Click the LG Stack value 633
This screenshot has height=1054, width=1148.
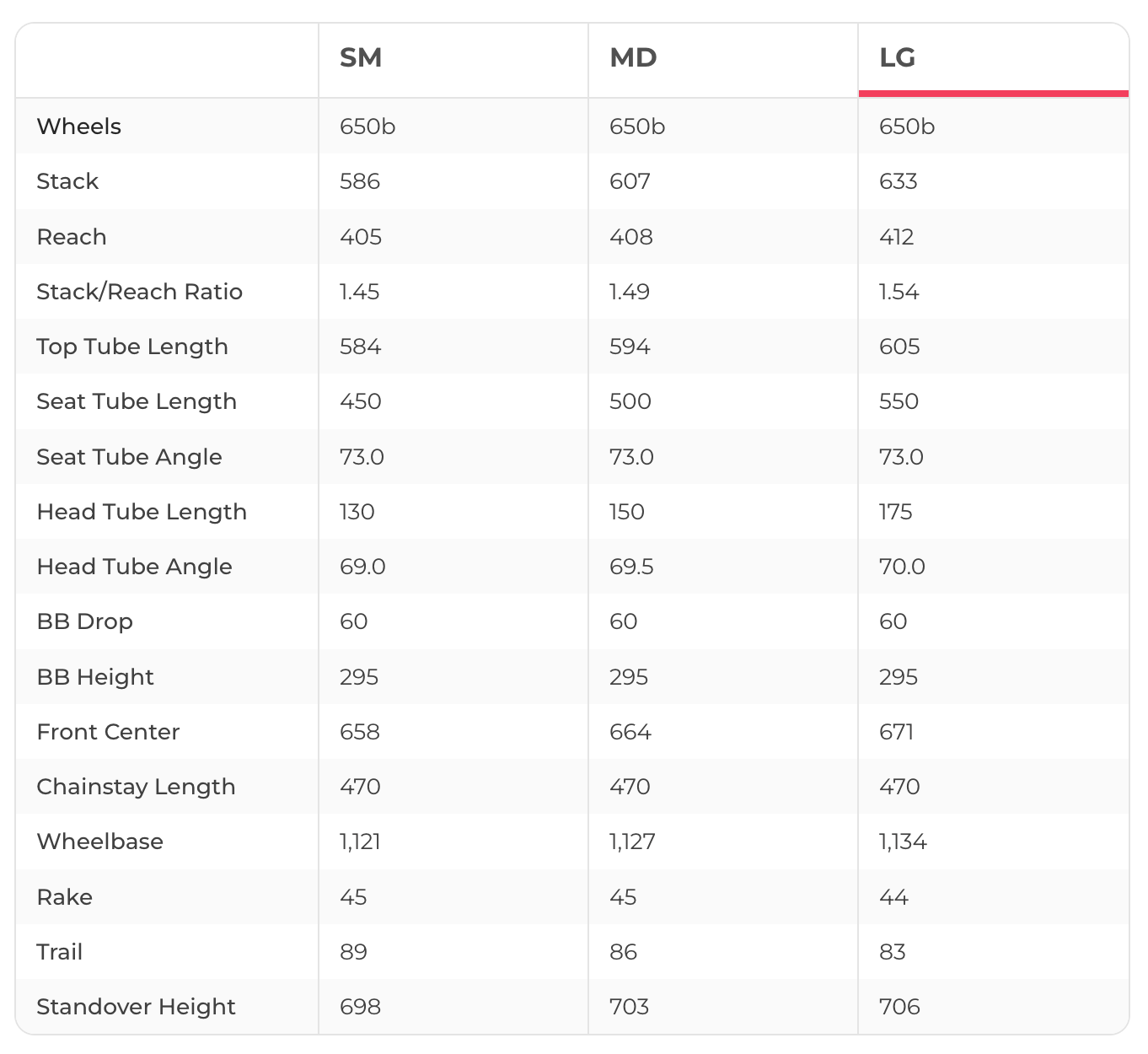tap(898, 181)
